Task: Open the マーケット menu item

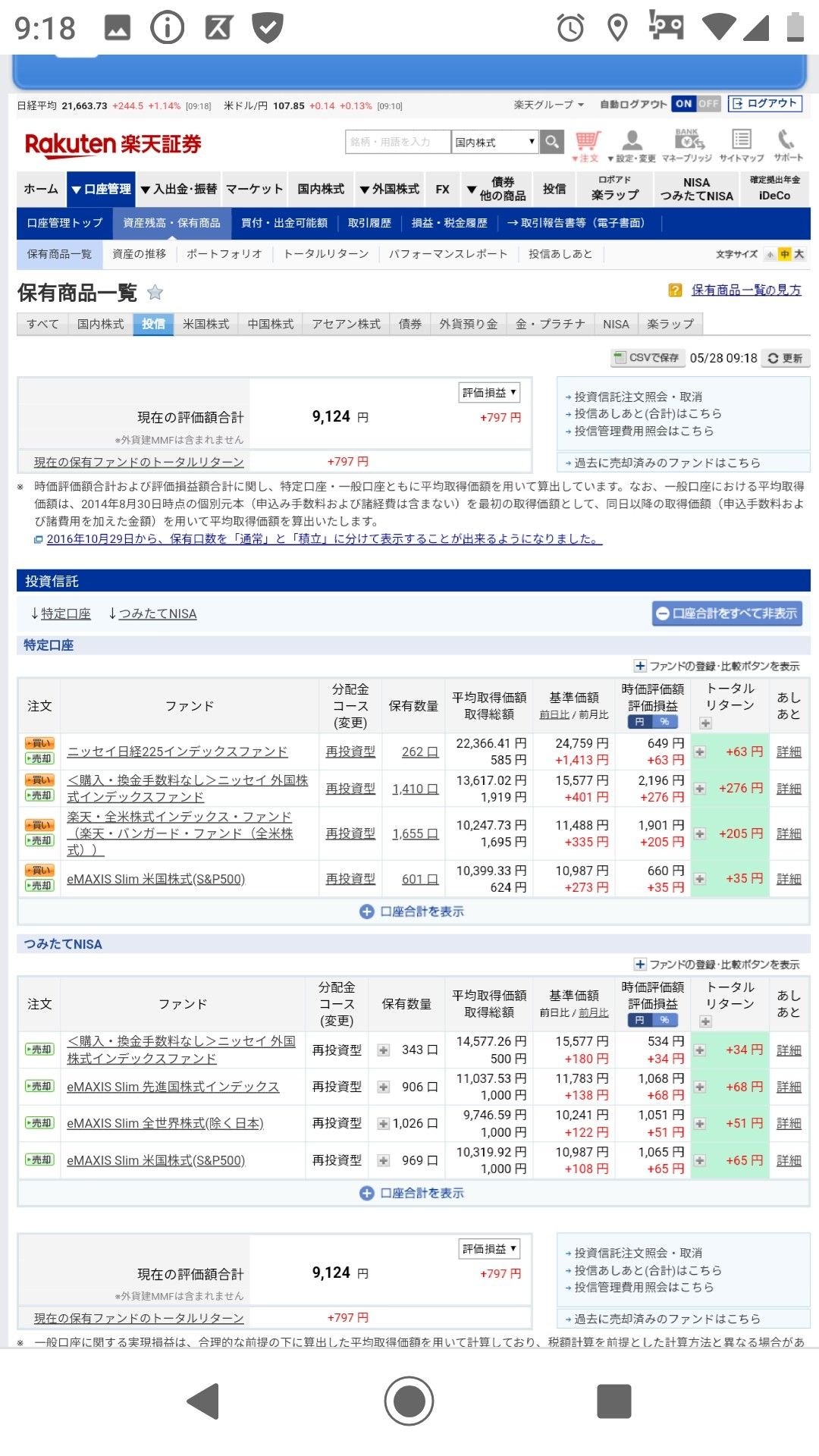Action: (255, 189)
